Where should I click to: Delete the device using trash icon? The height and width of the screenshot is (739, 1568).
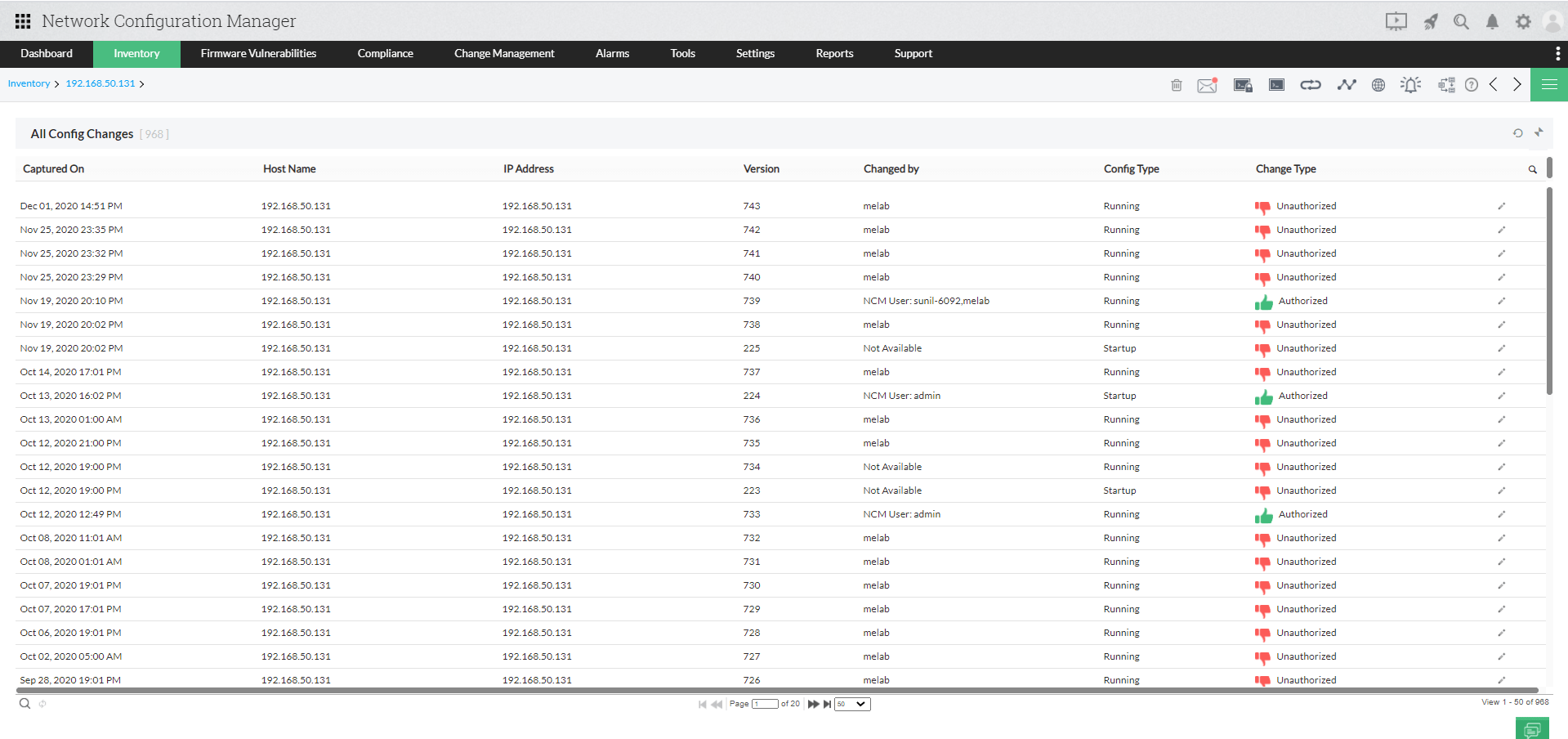pos(1177,84)
